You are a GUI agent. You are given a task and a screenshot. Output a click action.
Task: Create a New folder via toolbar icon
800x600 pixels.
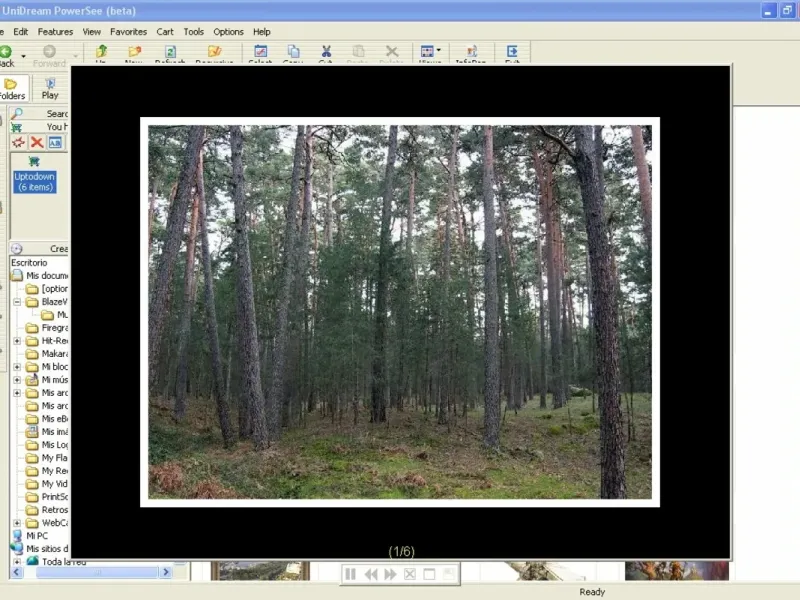pos(134,51)
